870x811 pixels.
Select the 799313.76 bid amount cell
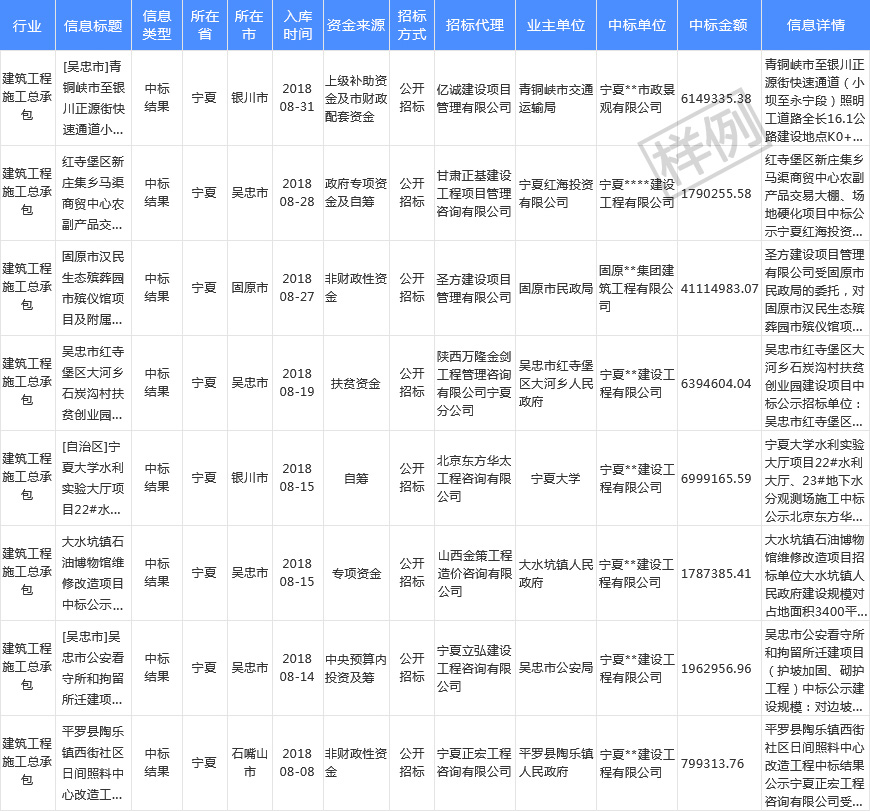[717, 763]
